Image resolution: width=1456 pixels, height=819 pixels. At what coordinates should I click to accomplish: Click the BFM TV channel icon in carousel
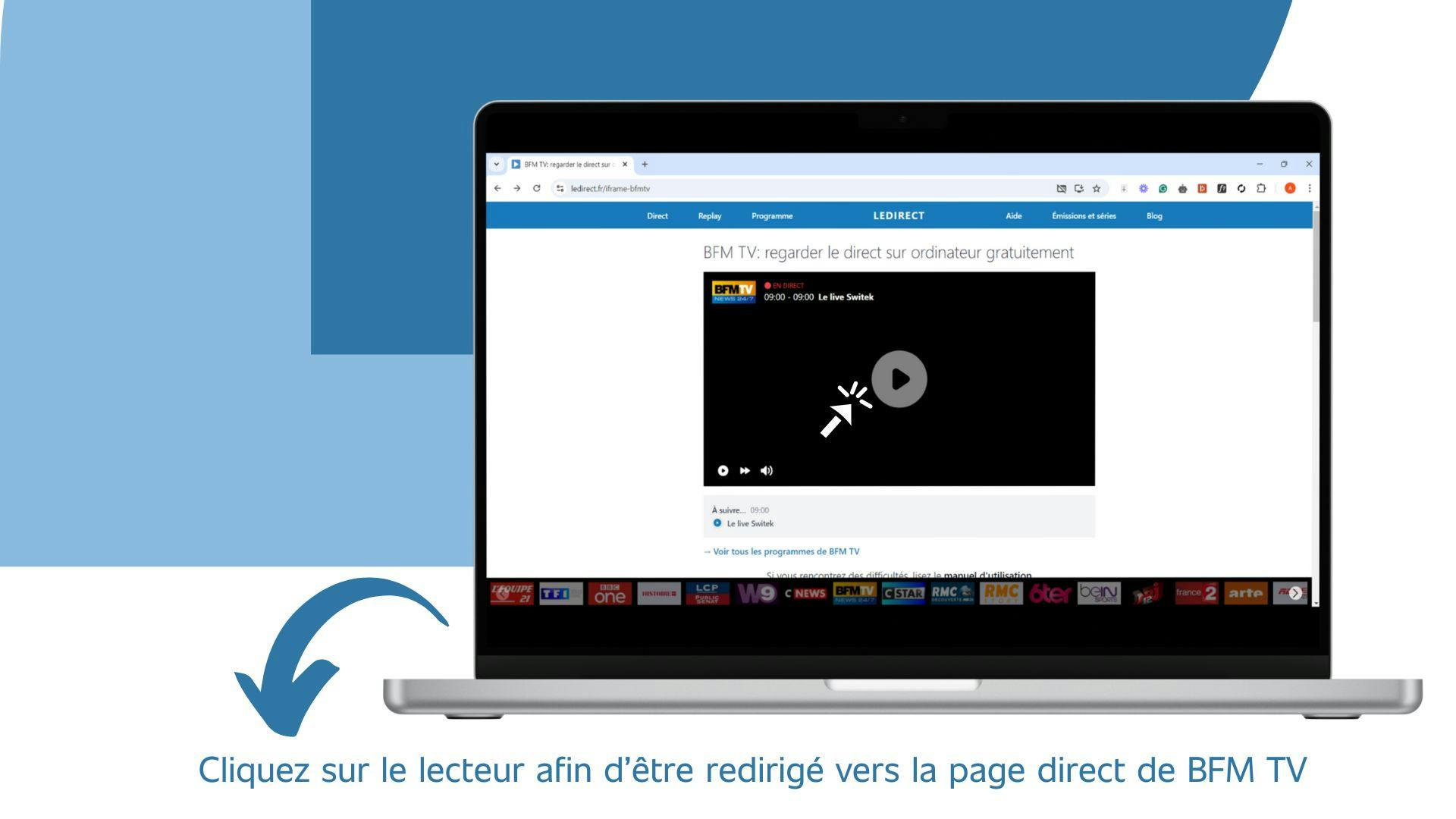[x=854, y=592]
